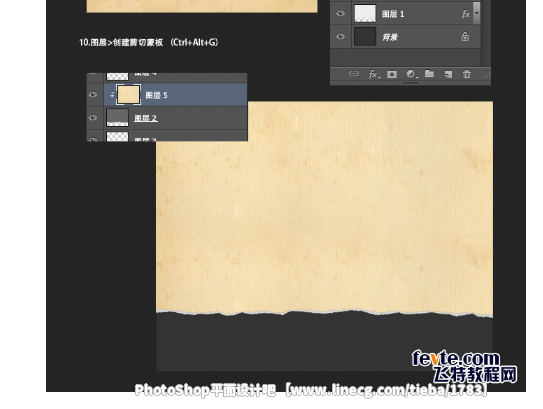This screenshot has width=543, height=409.
Task: Create a new layer with page icon
Action: (x=448, y=74)
